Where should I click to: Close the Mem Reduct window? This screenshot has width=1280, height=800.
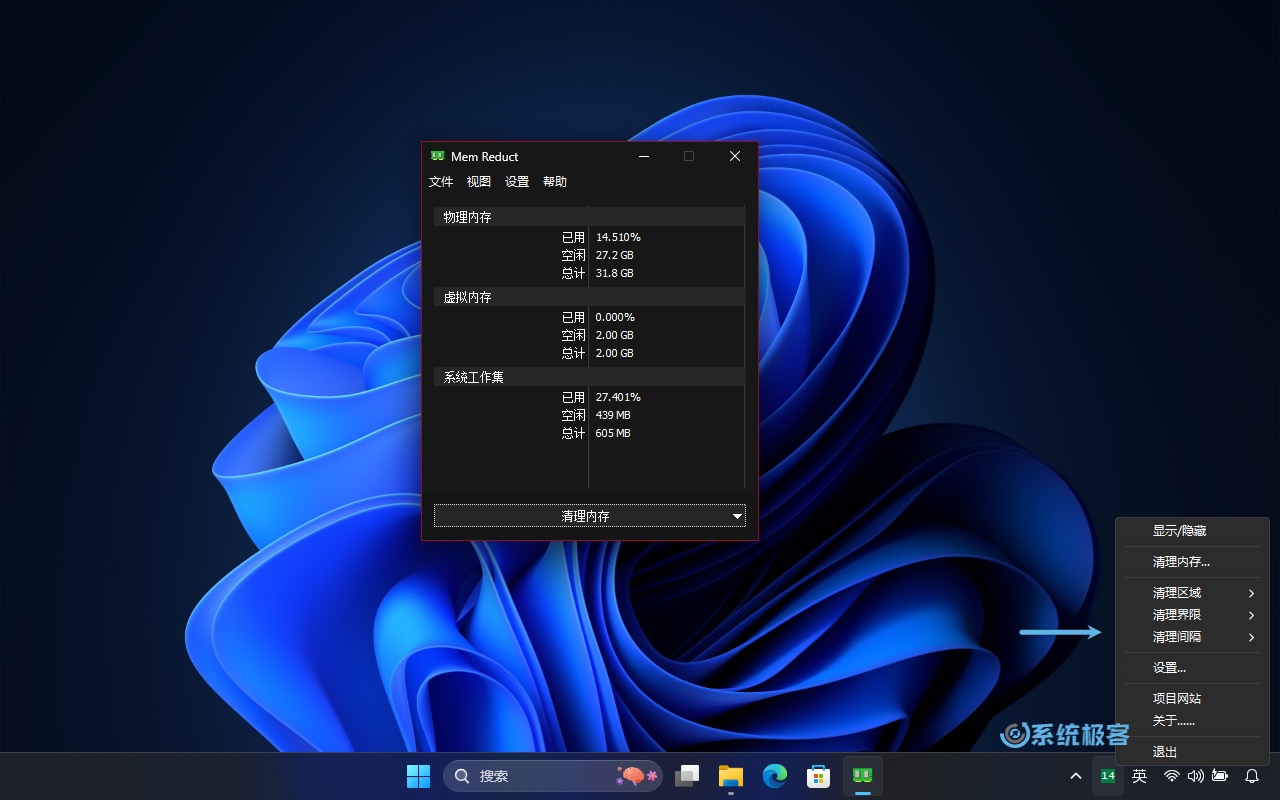point(735,156)
